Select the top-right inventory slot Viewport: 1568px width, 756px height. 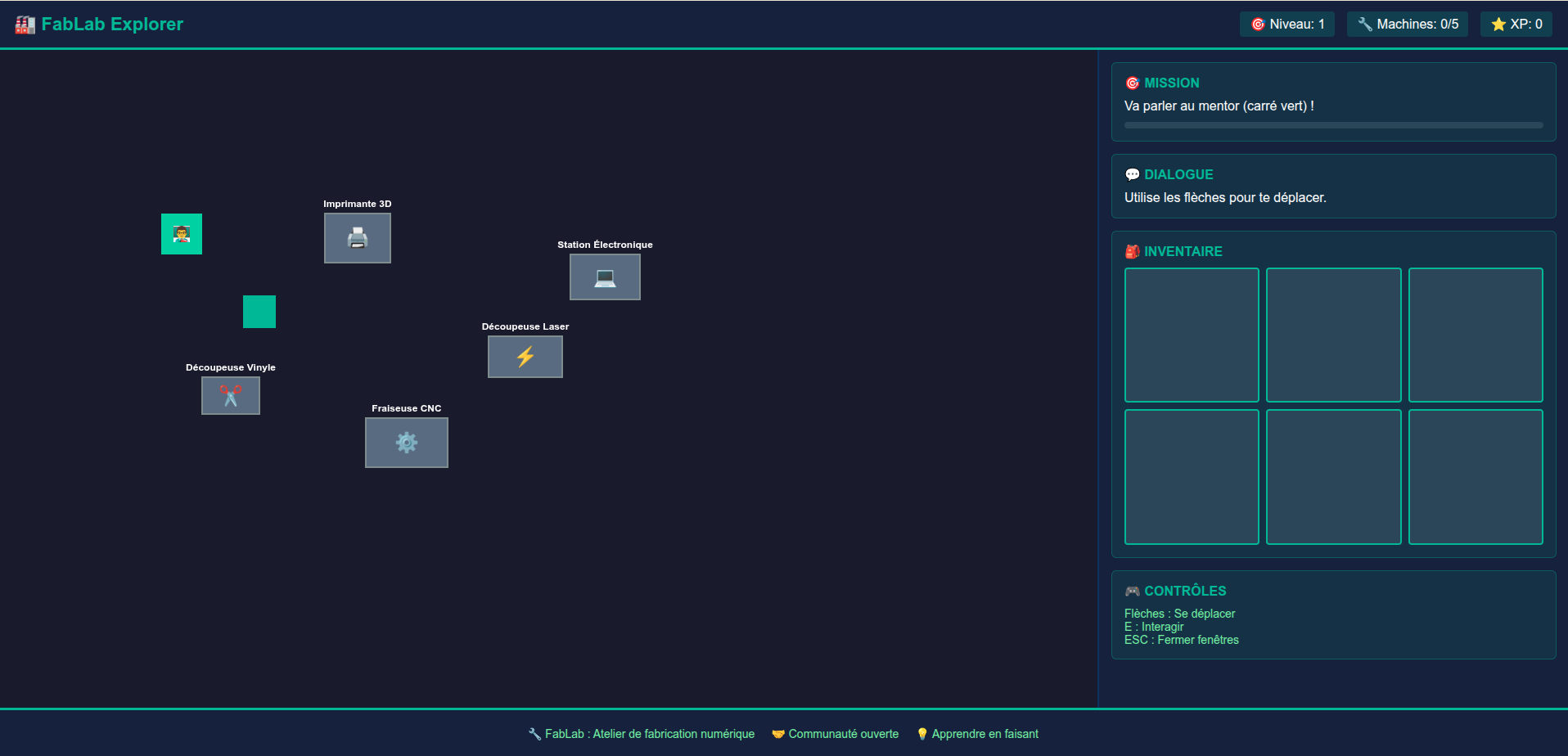tap(1476, 335)
